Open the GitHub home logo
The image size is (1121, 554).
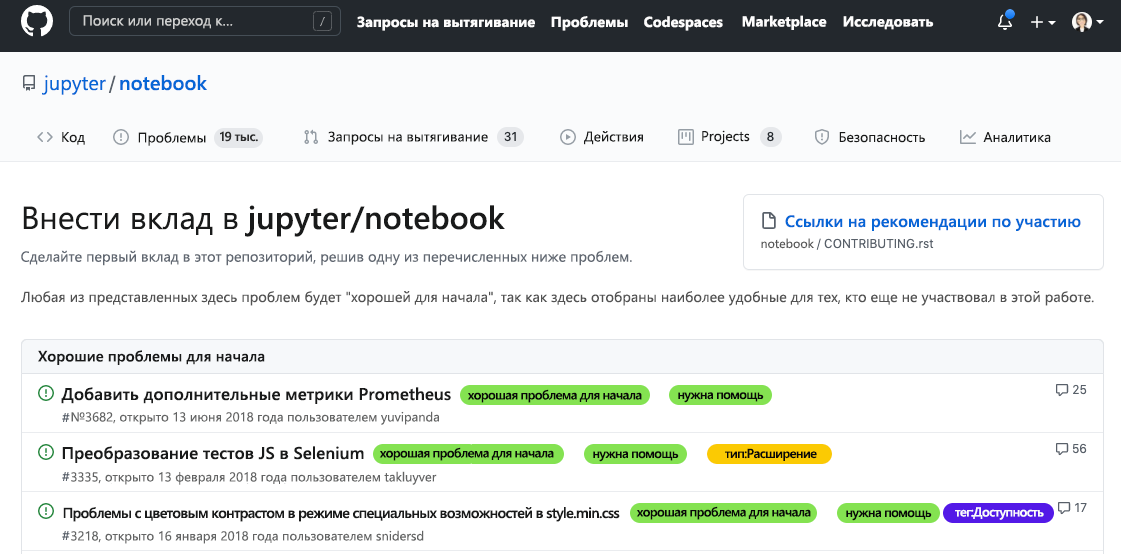(37, 21)
